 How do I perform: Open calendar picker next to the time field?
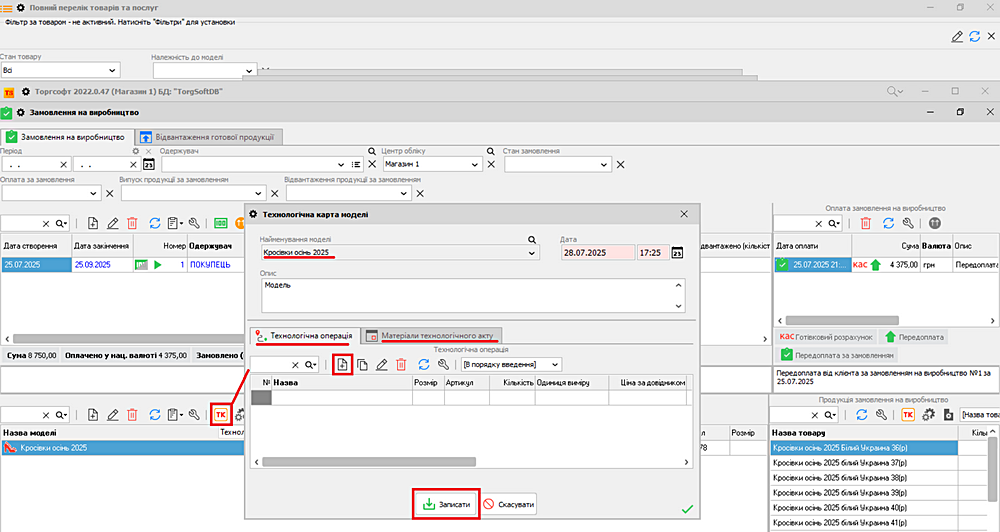(x=677, y=253)
